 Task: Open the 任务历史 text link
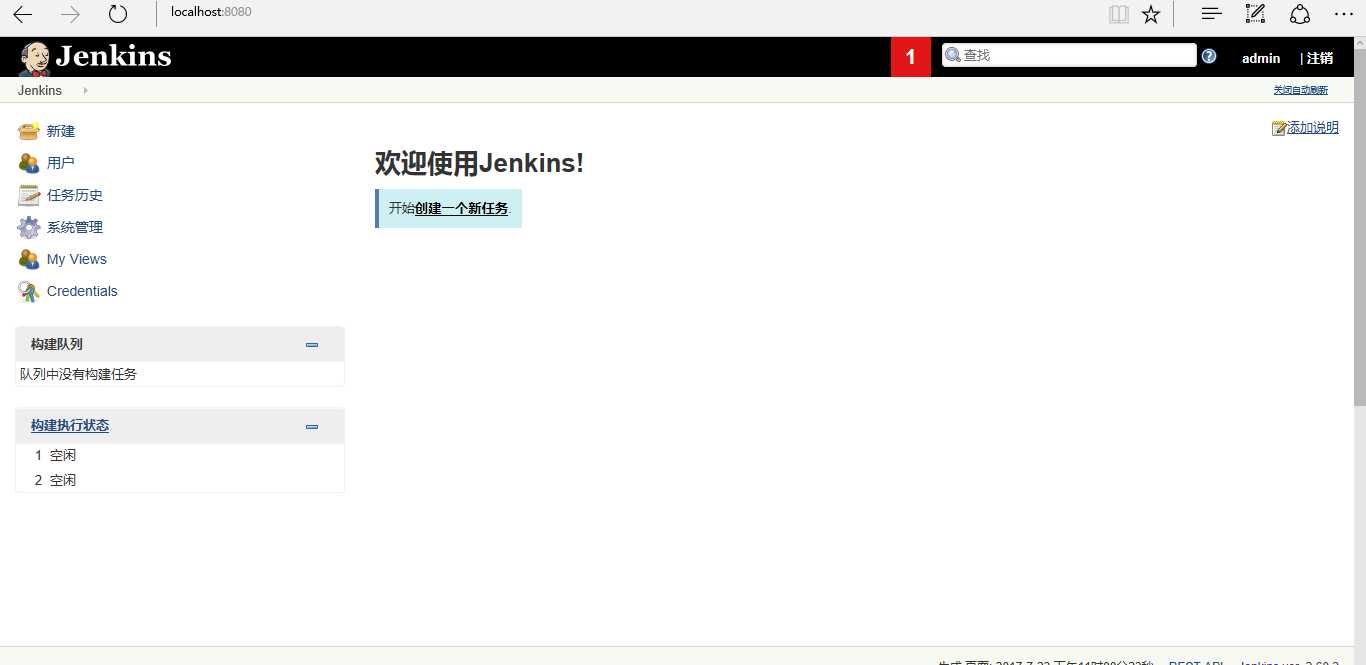click(x=75, y=195)
